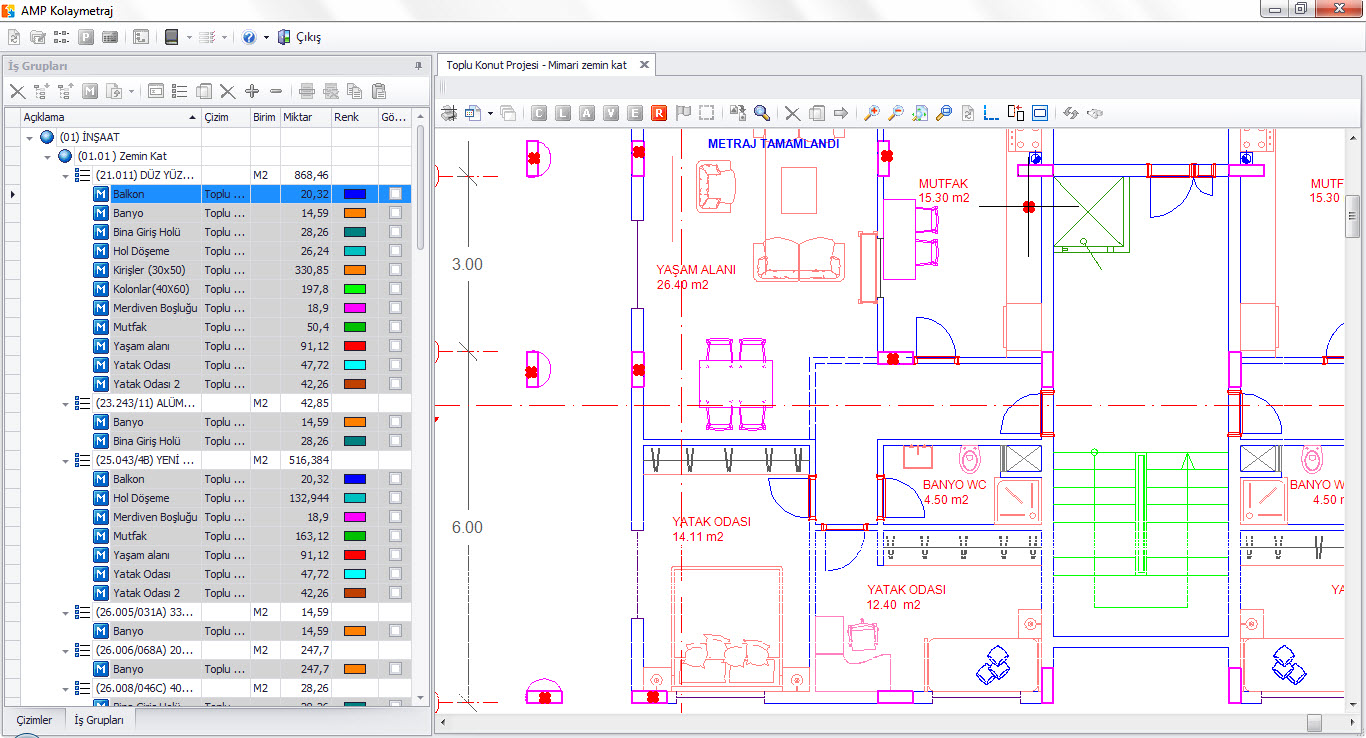Click the P icon in main toolbar
This screenshot has width=1366, height=738.
(86, 37)
